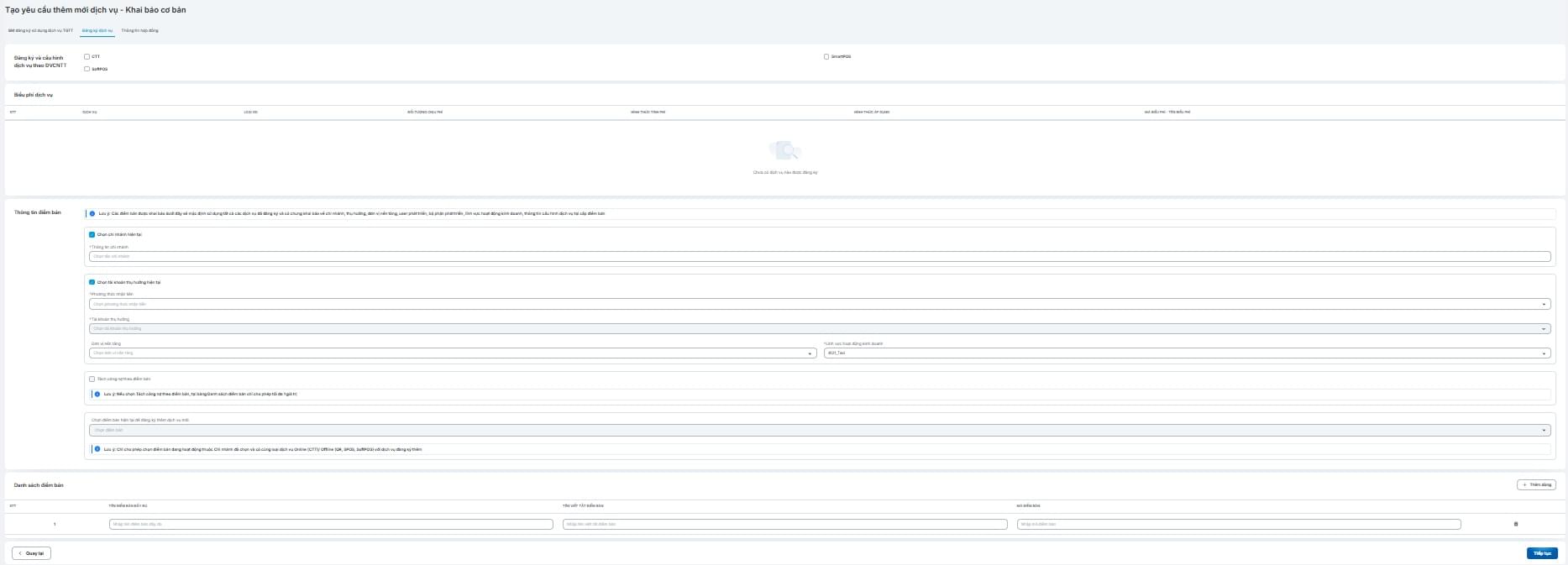Click info icon on the 'Chỉ cho phép chọn điểm bán' note
This screenshot has width=1568, height=565.
coord(97,449)
